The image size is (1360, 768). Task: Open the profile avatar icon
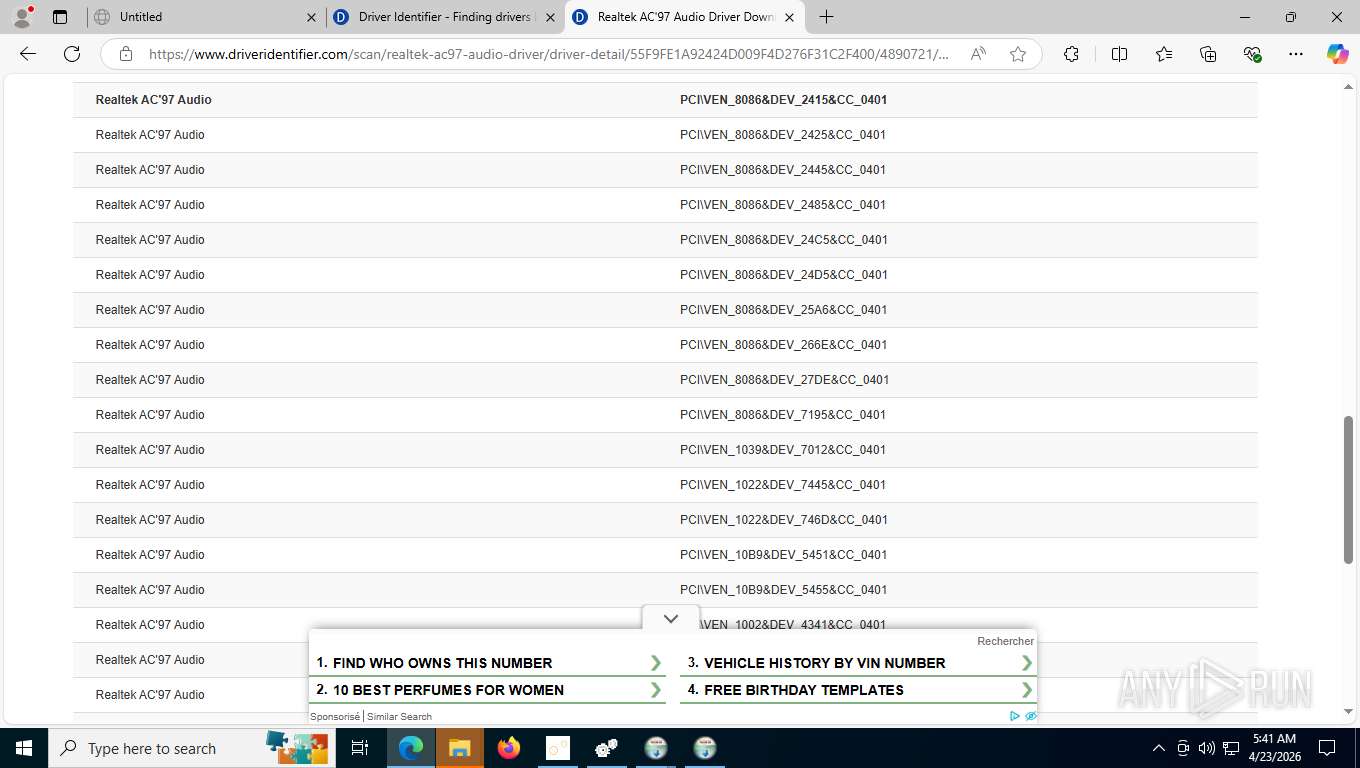22,17
